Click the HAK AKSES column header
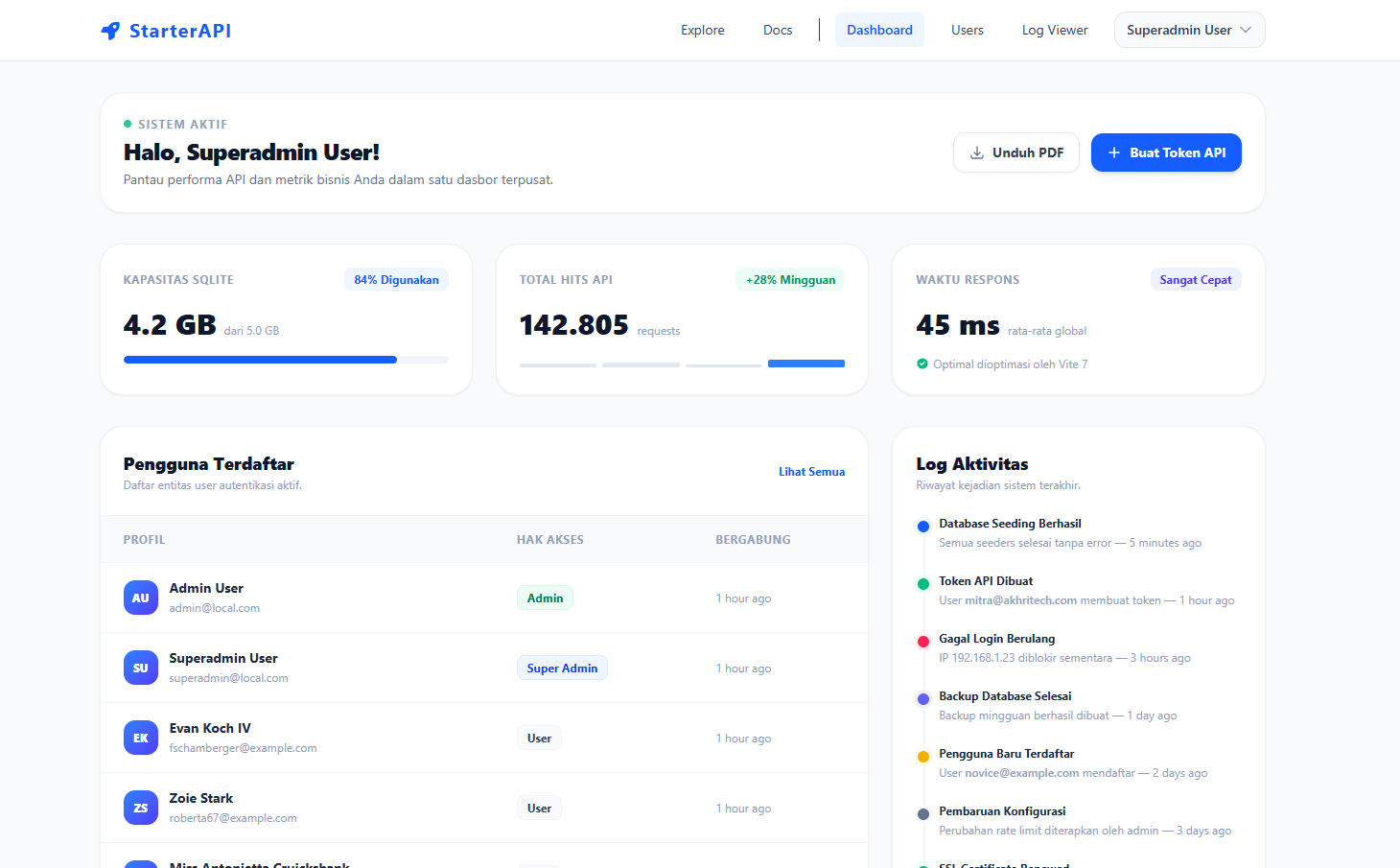This screenshot has width=1400, height=868. (550, 540)
